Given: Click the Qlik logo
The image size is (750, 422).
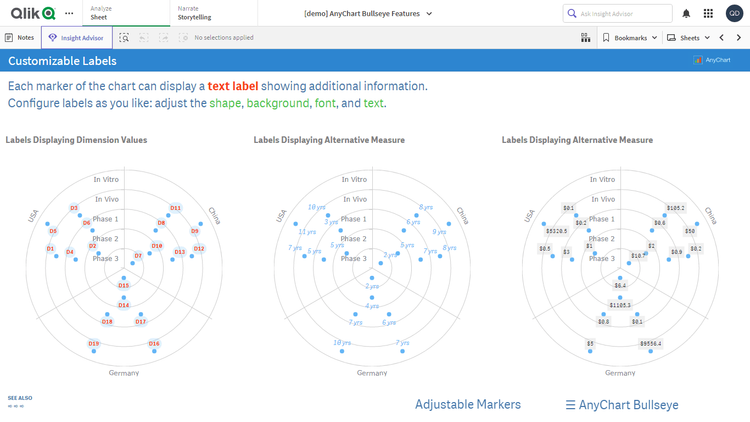Looking at the screenshot, I should [x=32, y=13].
